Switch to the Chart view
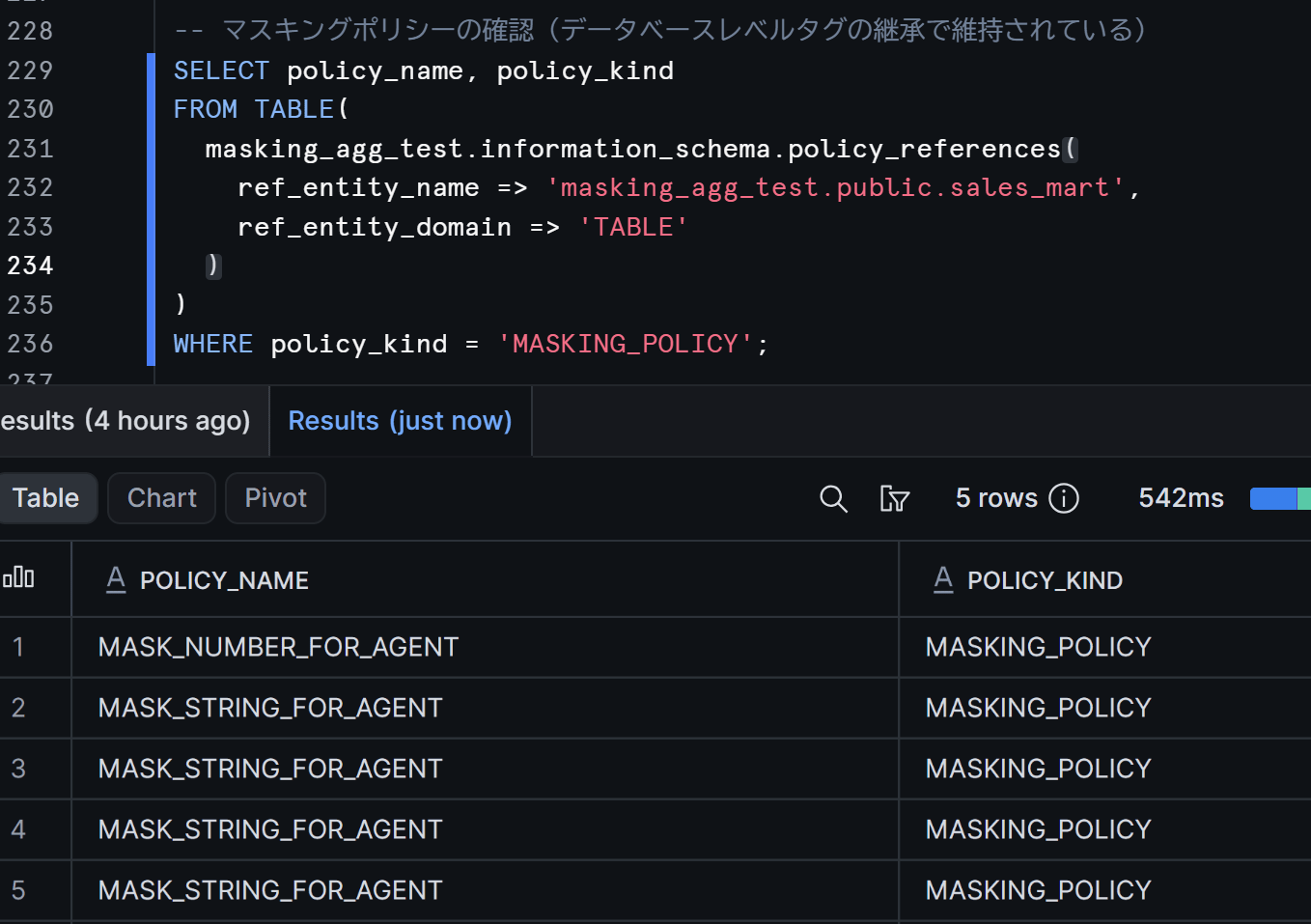 coord(161,498)
